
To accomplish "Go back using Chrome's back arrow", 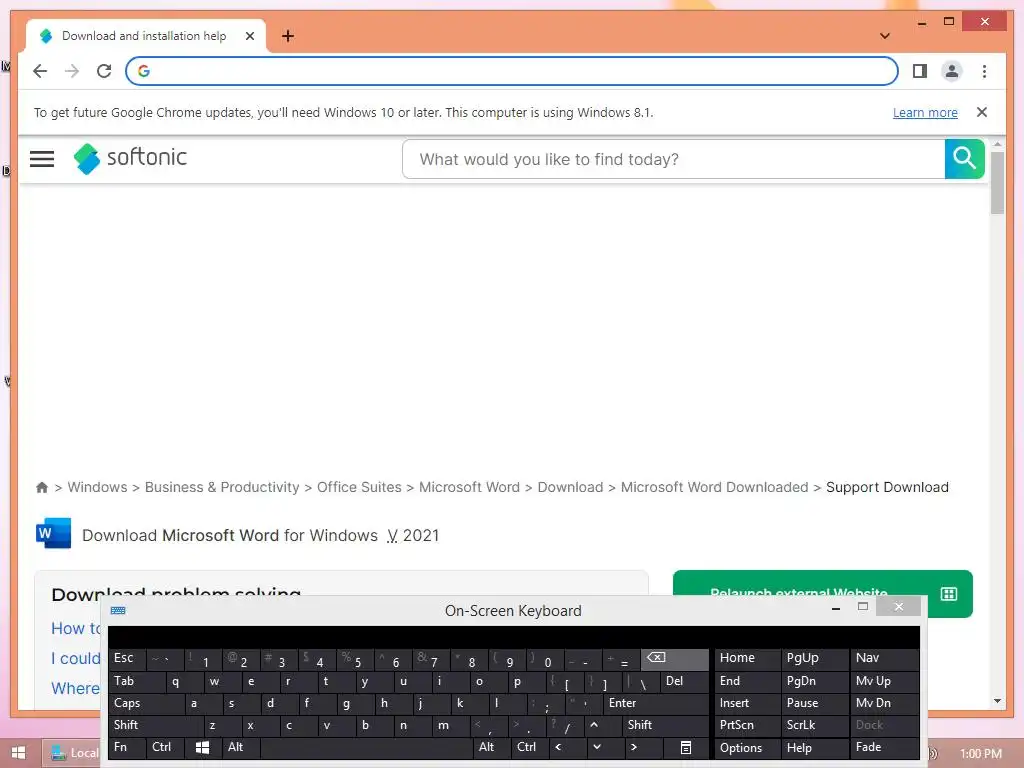I will tap(40, 71).
